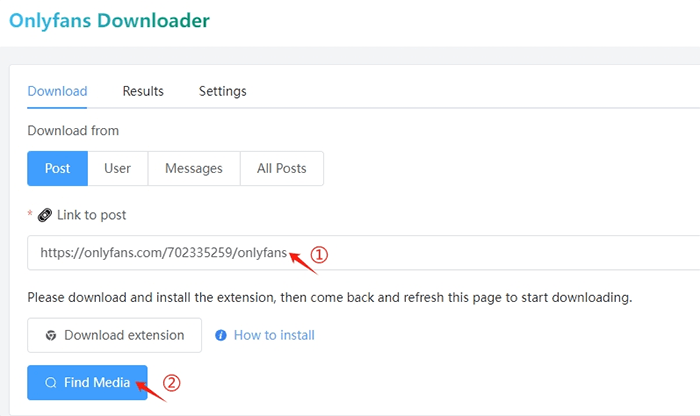The width and height of the screenshot is (700, 416).
Task: Select Messages as download source
Action: pyautogui.click(x=194, y=168)
